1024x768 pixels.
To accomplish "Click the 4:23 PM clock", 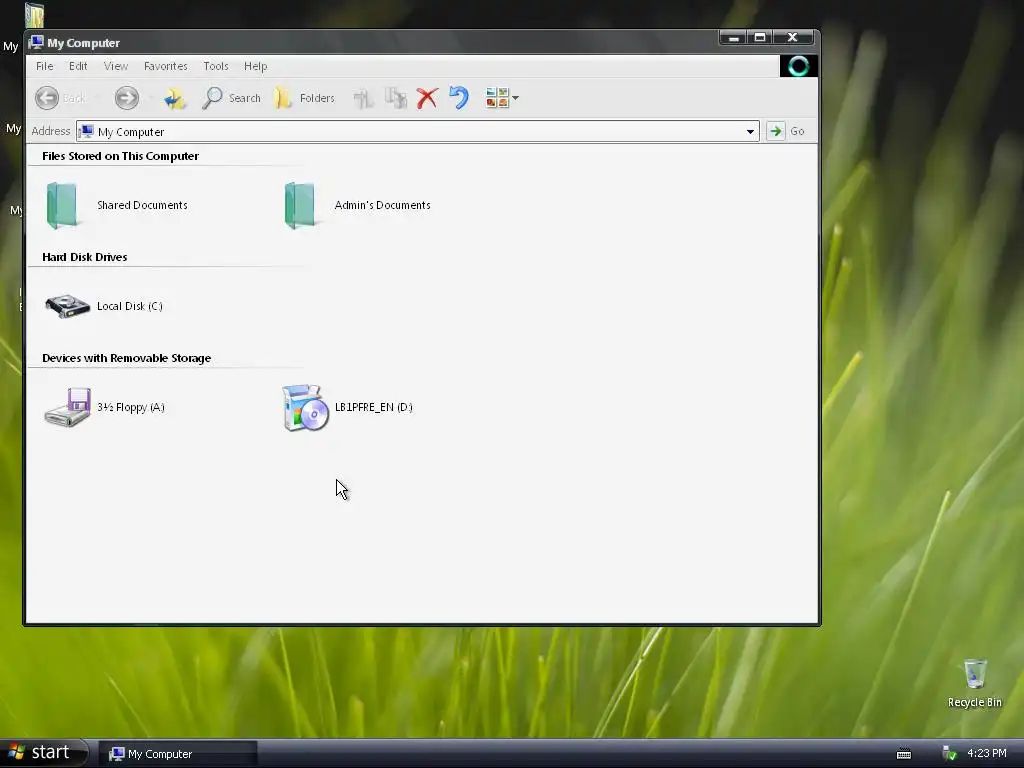I will pyautogui.click(x=987, y=753).
